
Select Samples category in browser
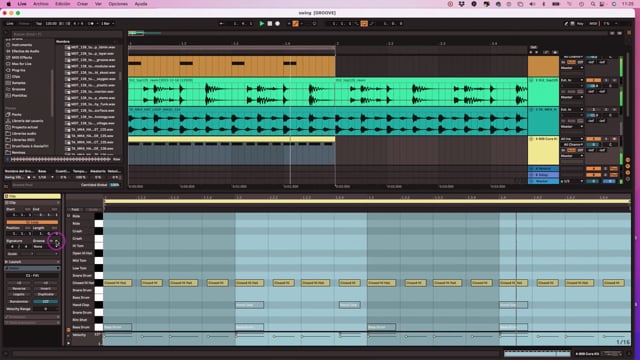pos(18,83)
